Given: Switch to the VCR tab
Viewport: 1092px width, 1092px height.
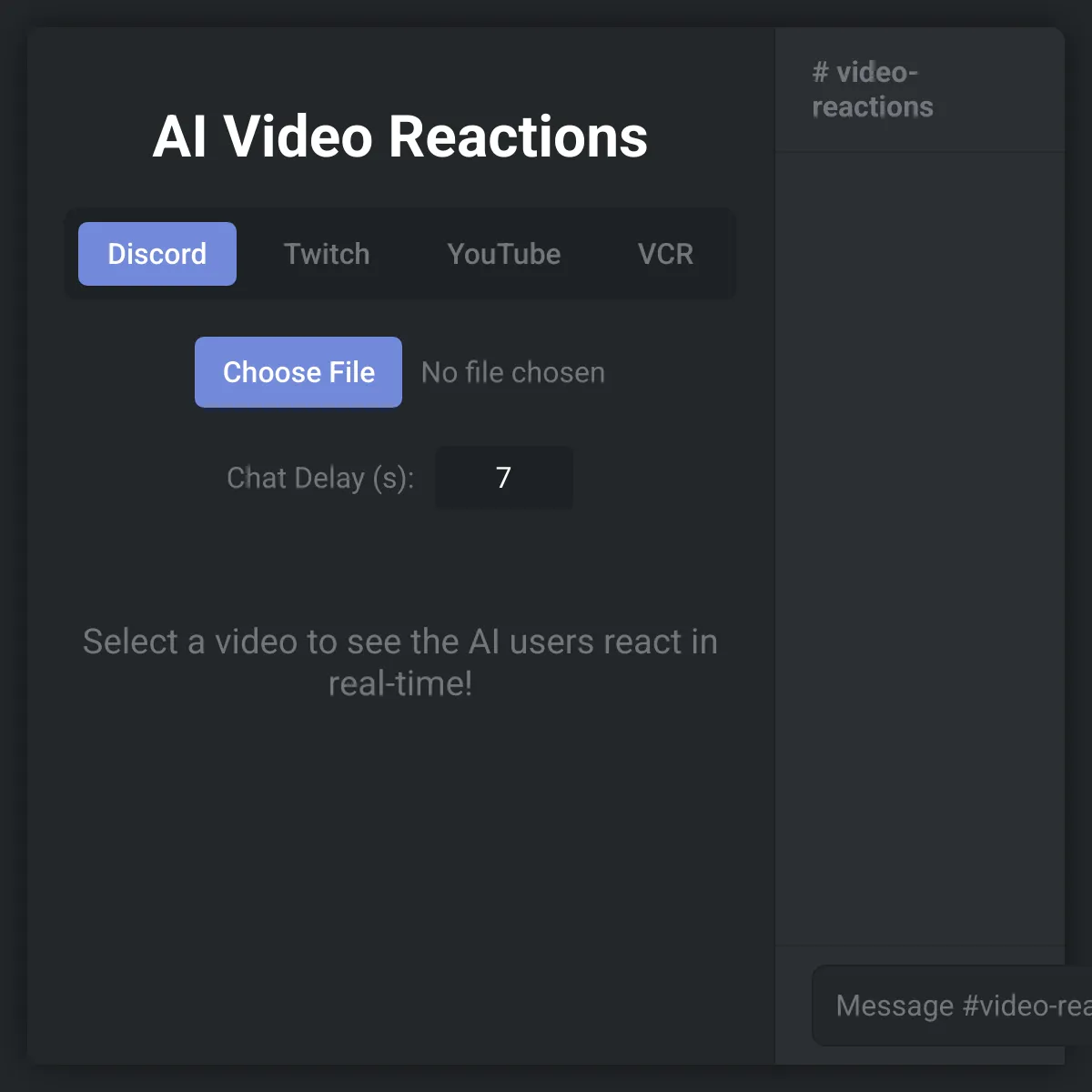Looking at the screenshot, I should click(665, 254).
